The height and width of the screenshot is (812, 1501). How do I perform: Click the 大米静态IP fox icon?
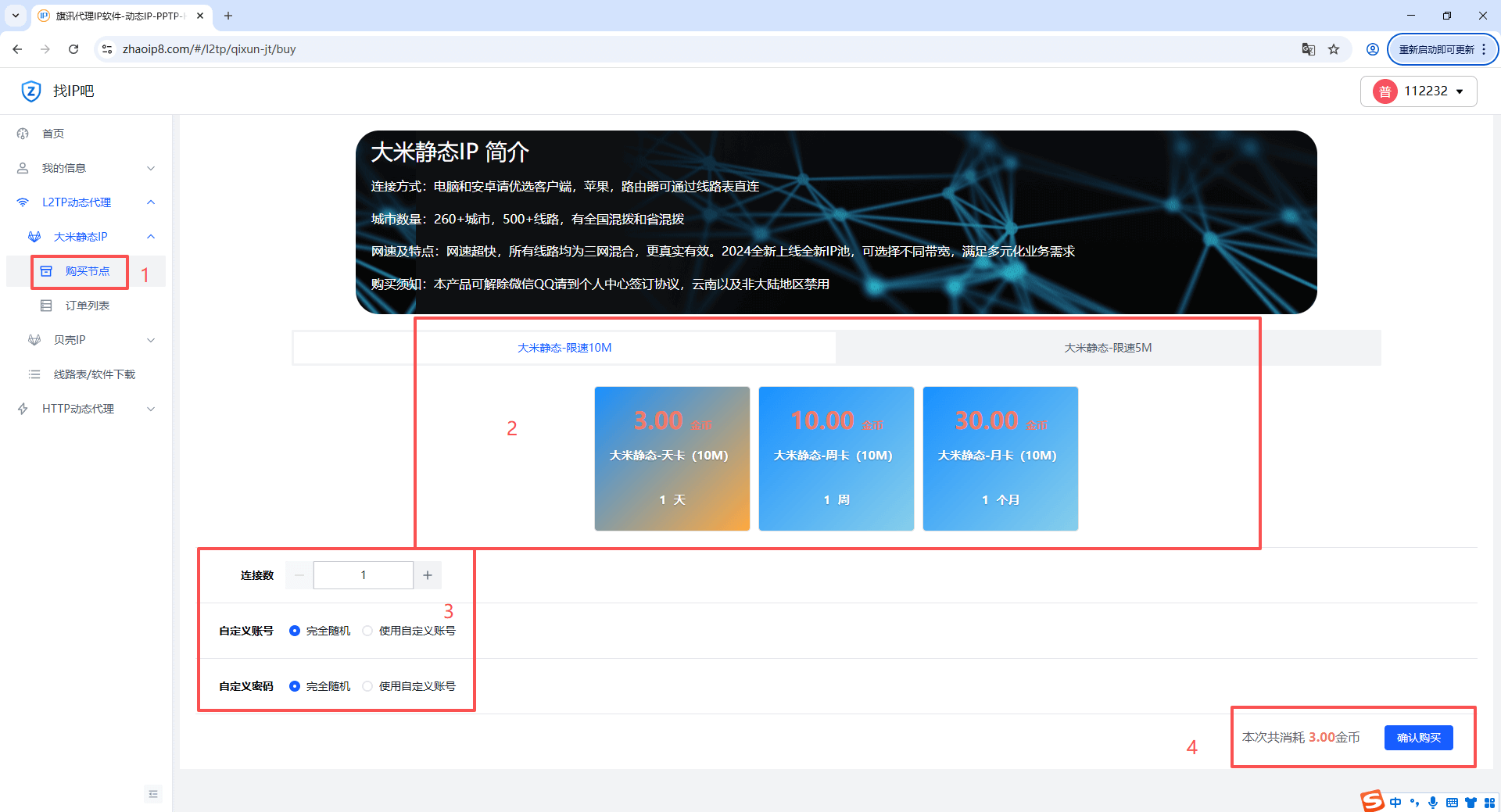click(34, 237)
